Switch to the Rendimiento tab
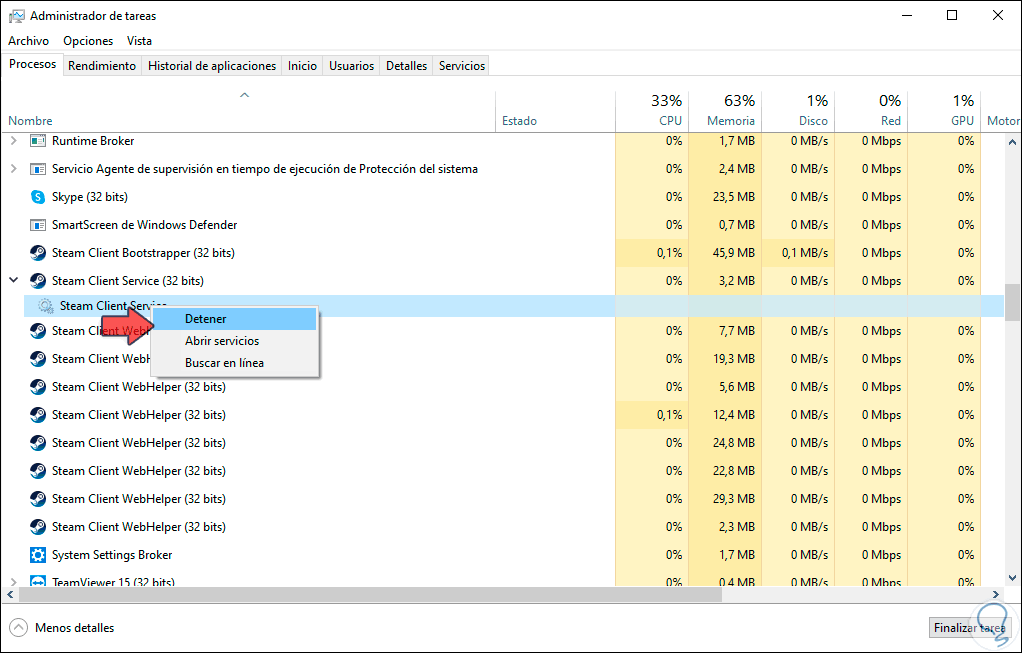Viewport: 1022px width, 653px height. pos(102,66)
